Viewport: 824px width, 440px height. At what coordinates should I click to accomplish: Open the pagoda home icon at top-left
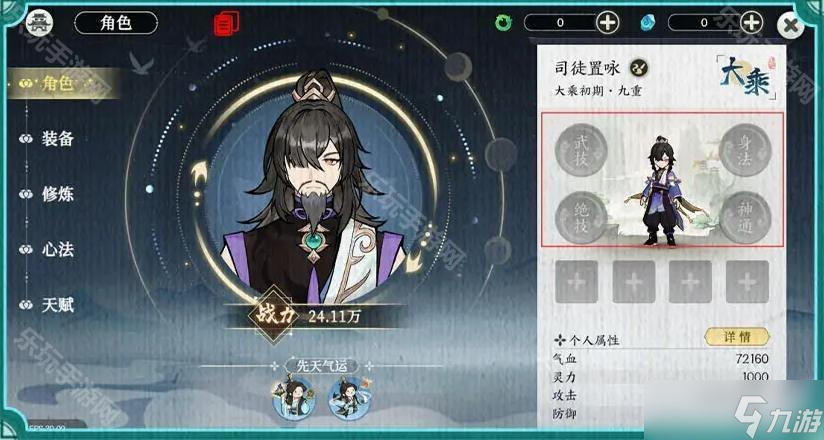(x=39, y=23)
